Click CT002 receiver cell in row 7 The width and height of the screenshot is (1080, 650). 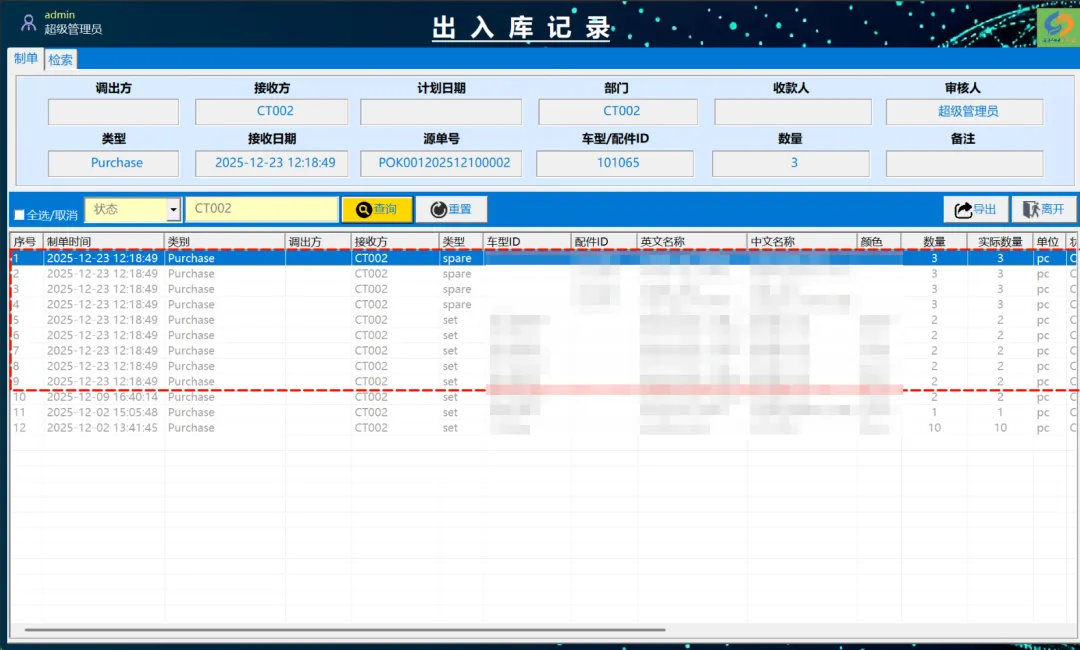coord(371,350)
